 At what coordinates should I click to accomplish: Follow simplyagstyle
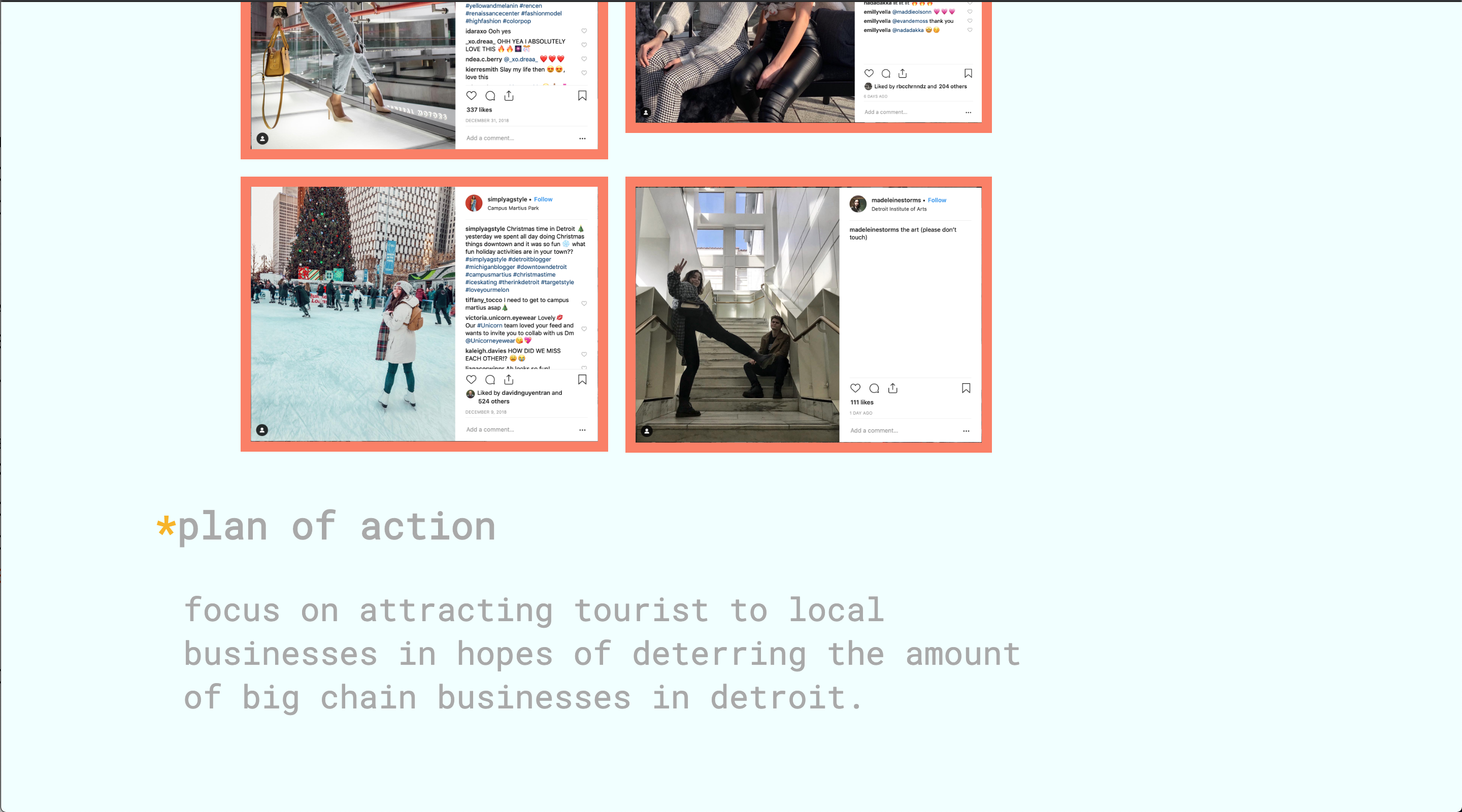[543, 199]
